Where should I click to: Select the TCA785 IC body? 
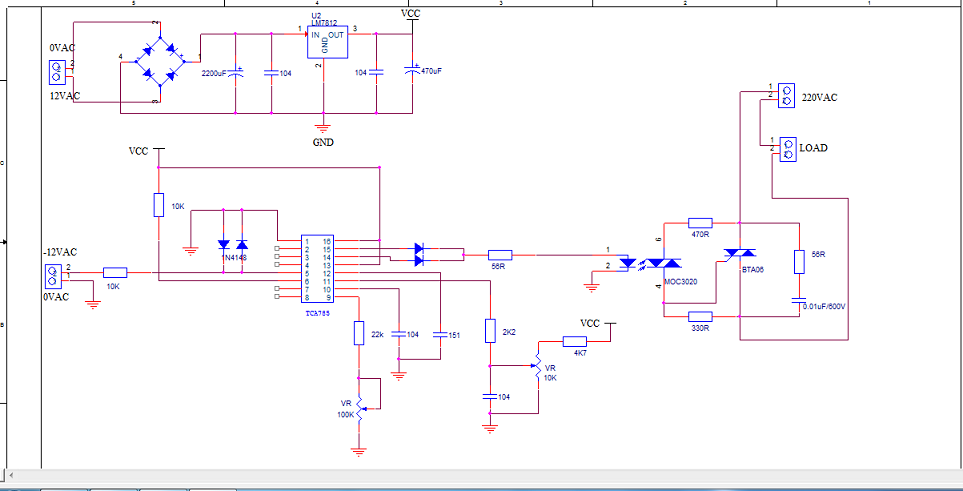pyautogui.click(x=317, y=269)
